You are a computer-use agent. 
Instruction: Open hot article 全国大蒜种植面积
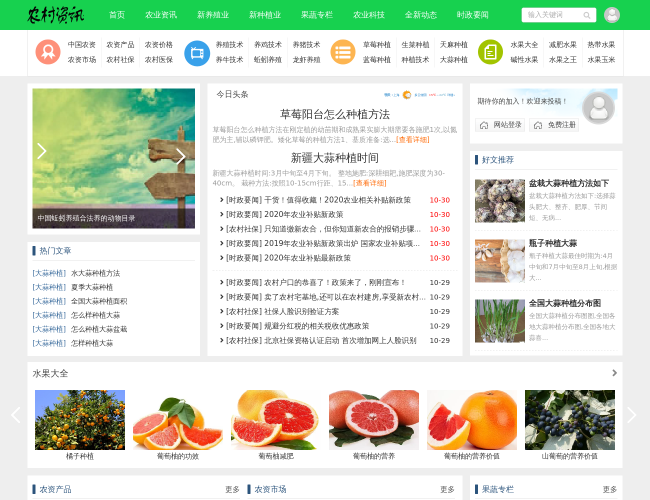(99, 301)
